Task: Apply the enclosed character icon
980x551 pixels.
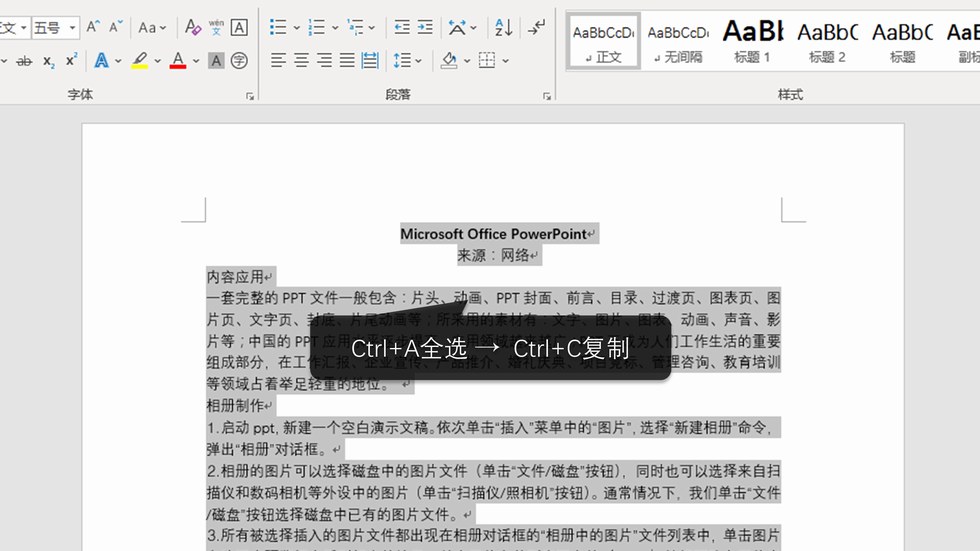Action: coord(239,61)
